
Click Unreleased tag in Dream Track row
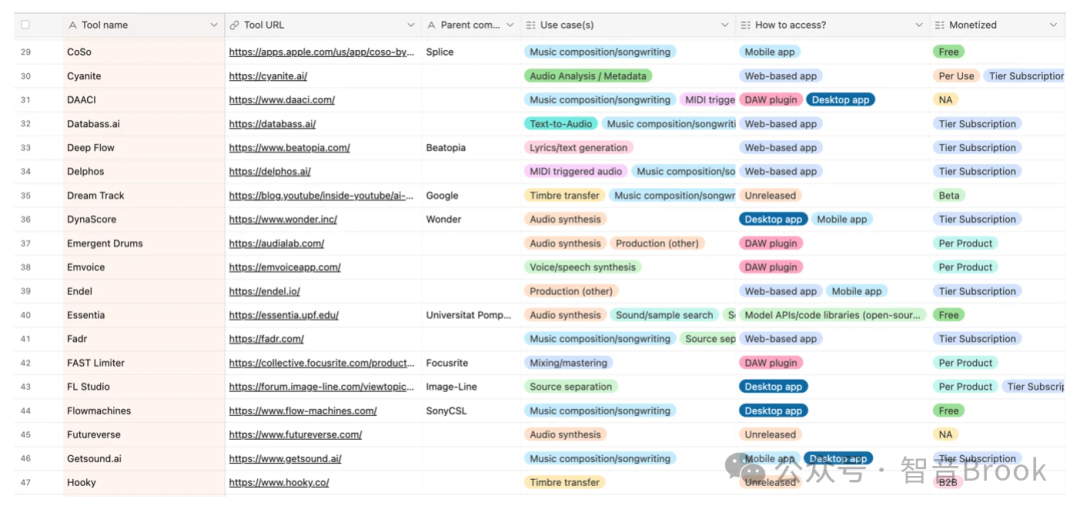(770, 196)
